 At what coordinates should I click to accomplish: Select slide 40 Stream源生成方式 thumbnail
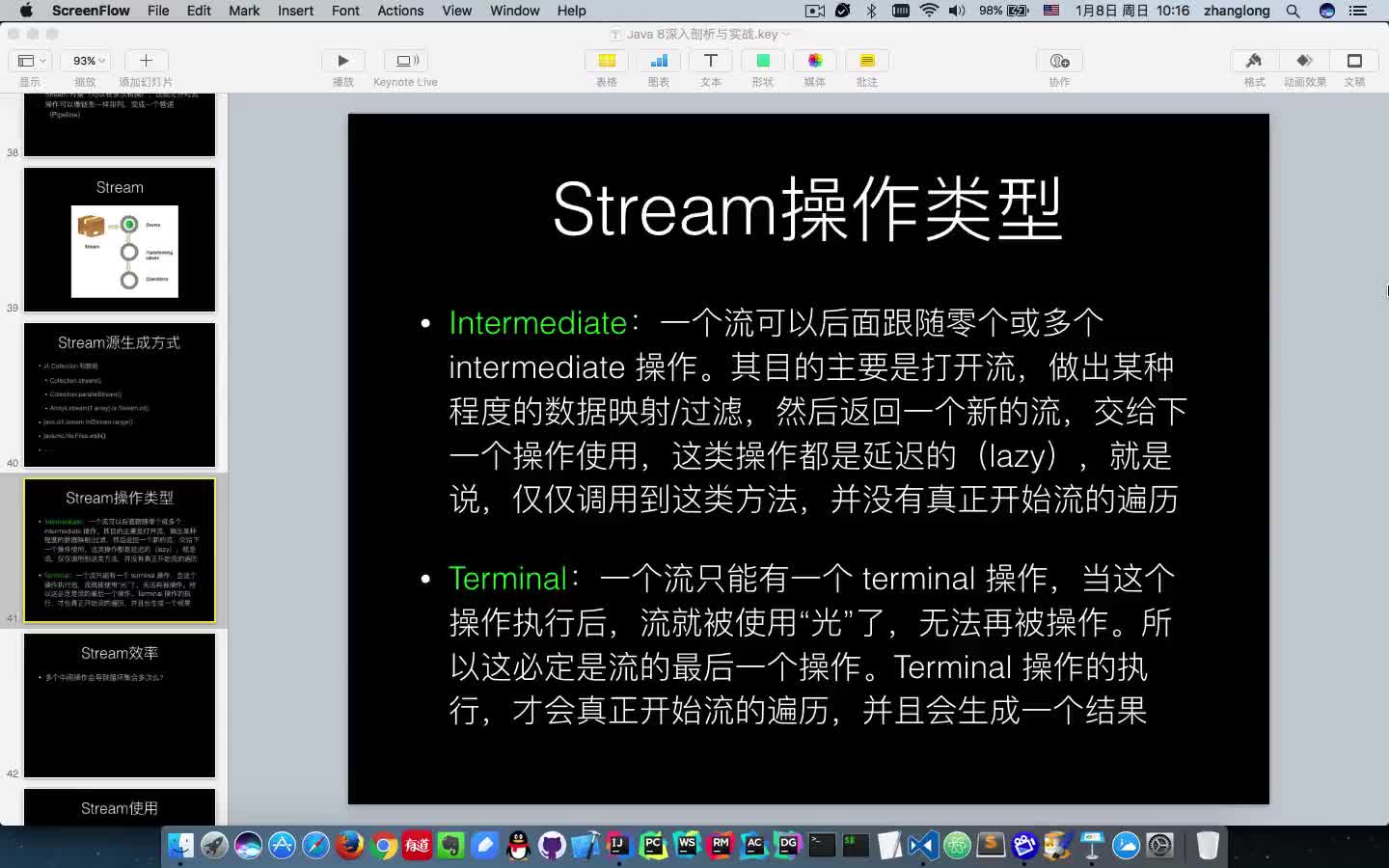coord(120,394)
